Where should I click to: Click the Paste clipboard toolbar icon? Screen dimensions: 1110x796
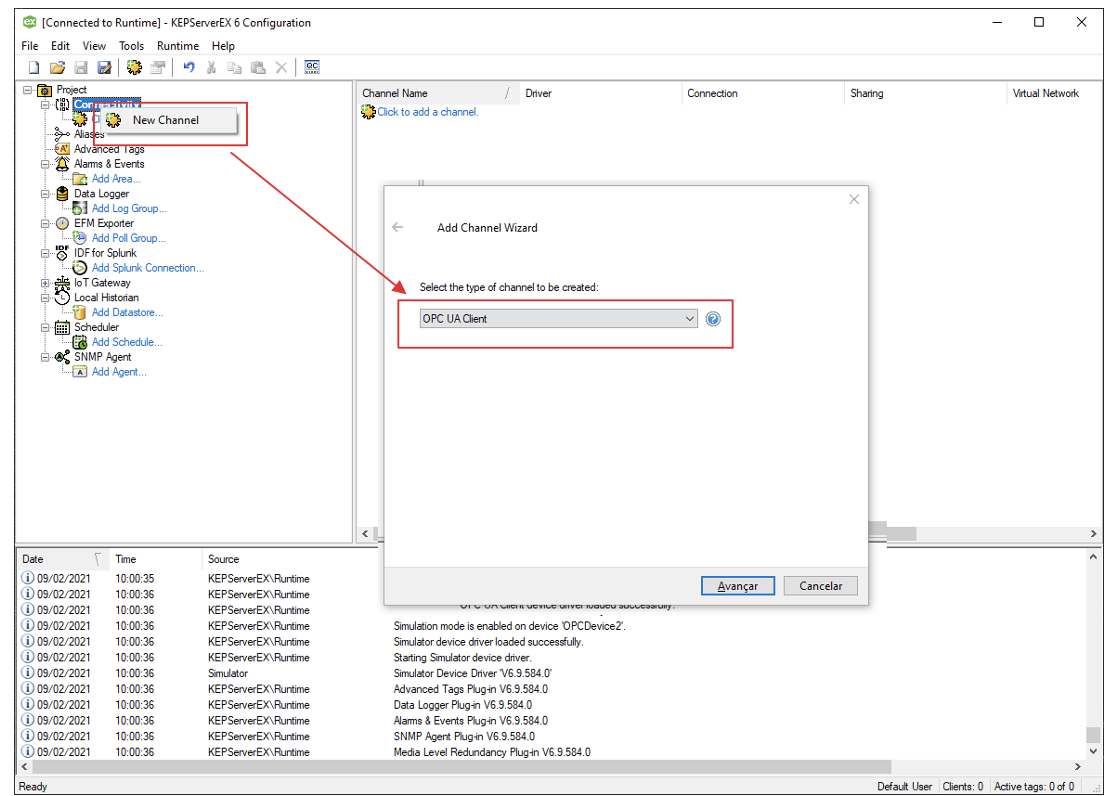(x=258, y=67)
